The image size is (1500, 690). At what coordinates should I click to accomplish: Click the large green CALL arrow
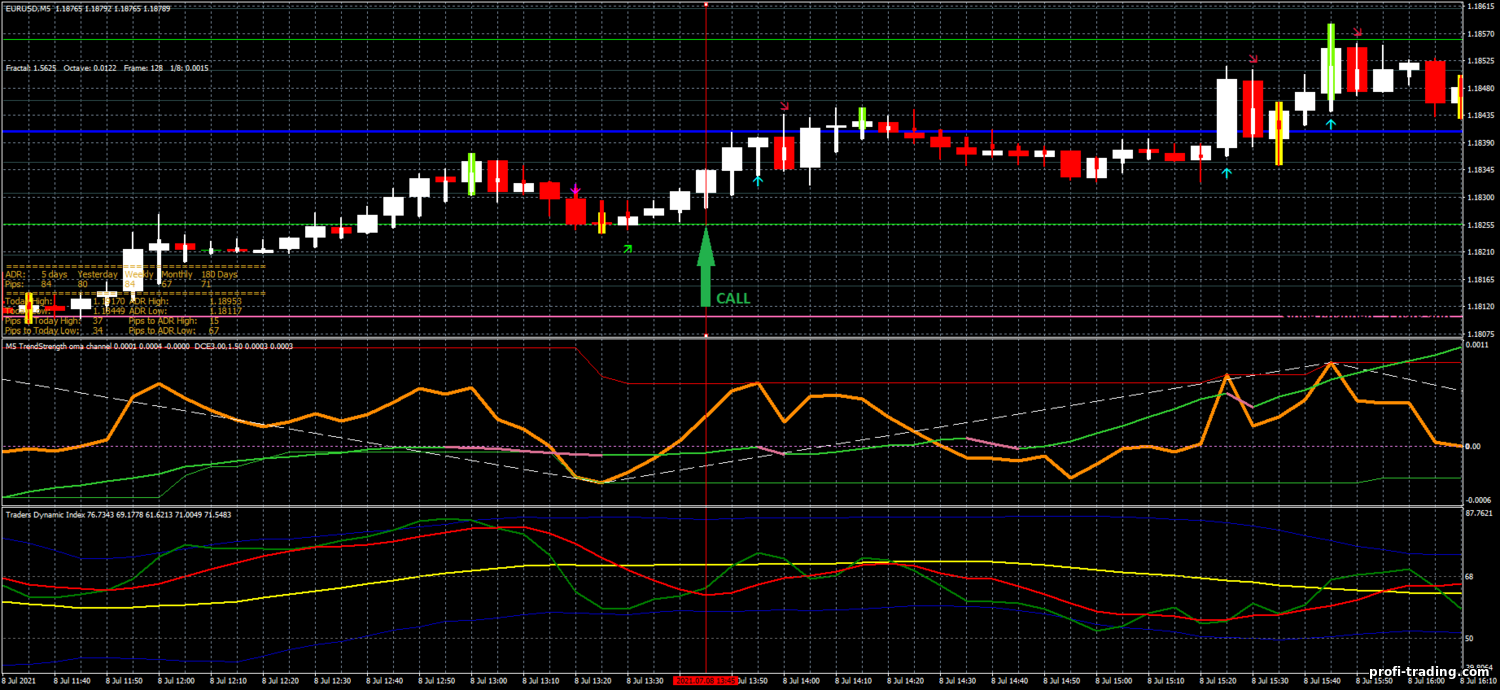706,265
